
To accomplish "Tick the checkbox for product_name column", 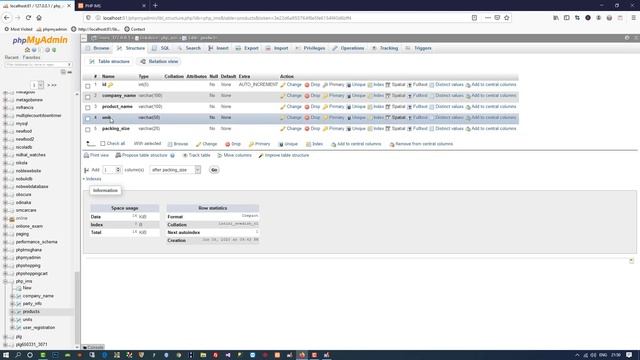I will (x=88, y=108).
